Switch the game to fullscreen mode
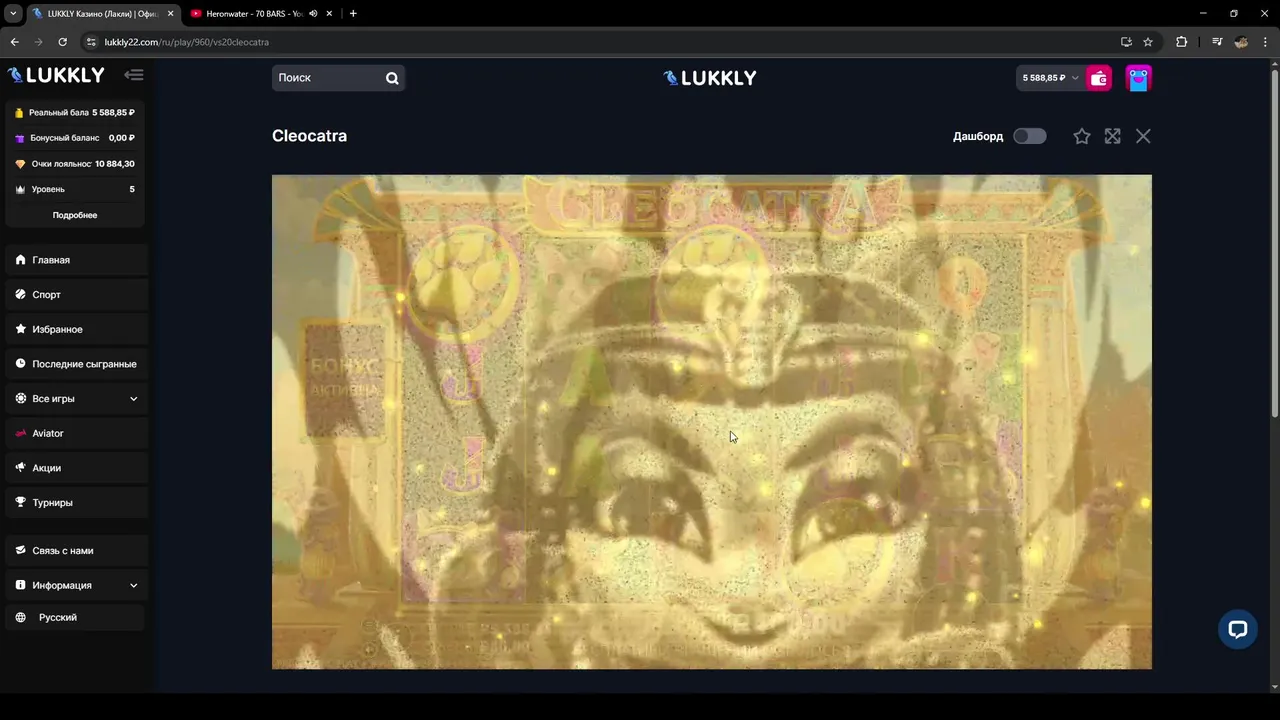 click(x=1113, y=136)
